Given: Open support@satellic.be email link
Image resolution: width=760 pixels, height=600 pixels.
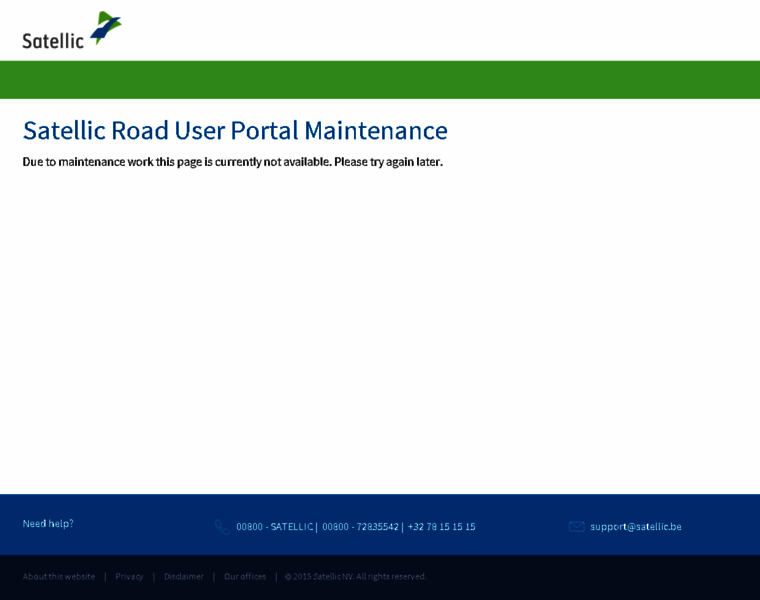Looking at the screenshot, I should (635, 527).
